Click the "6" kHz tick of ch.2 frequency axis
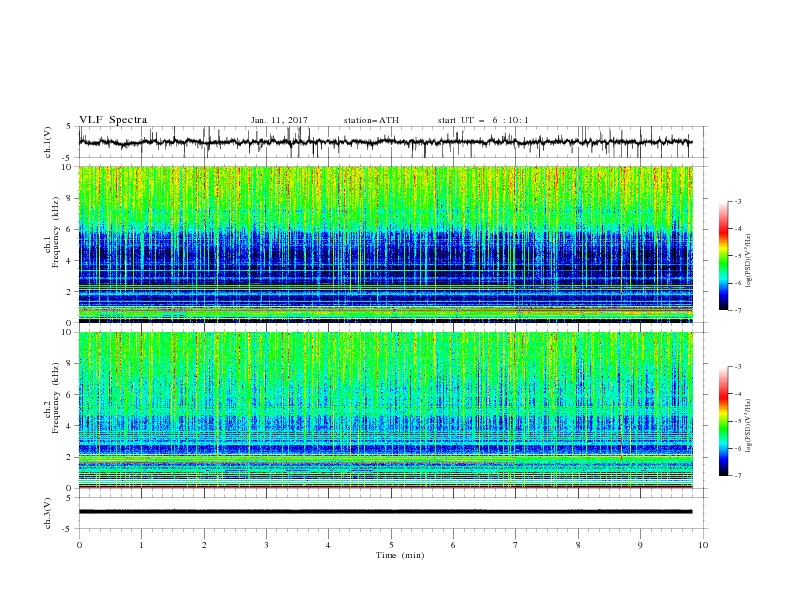Image resolution: width=792 pixels, height=612 pixels. [70, 395]
